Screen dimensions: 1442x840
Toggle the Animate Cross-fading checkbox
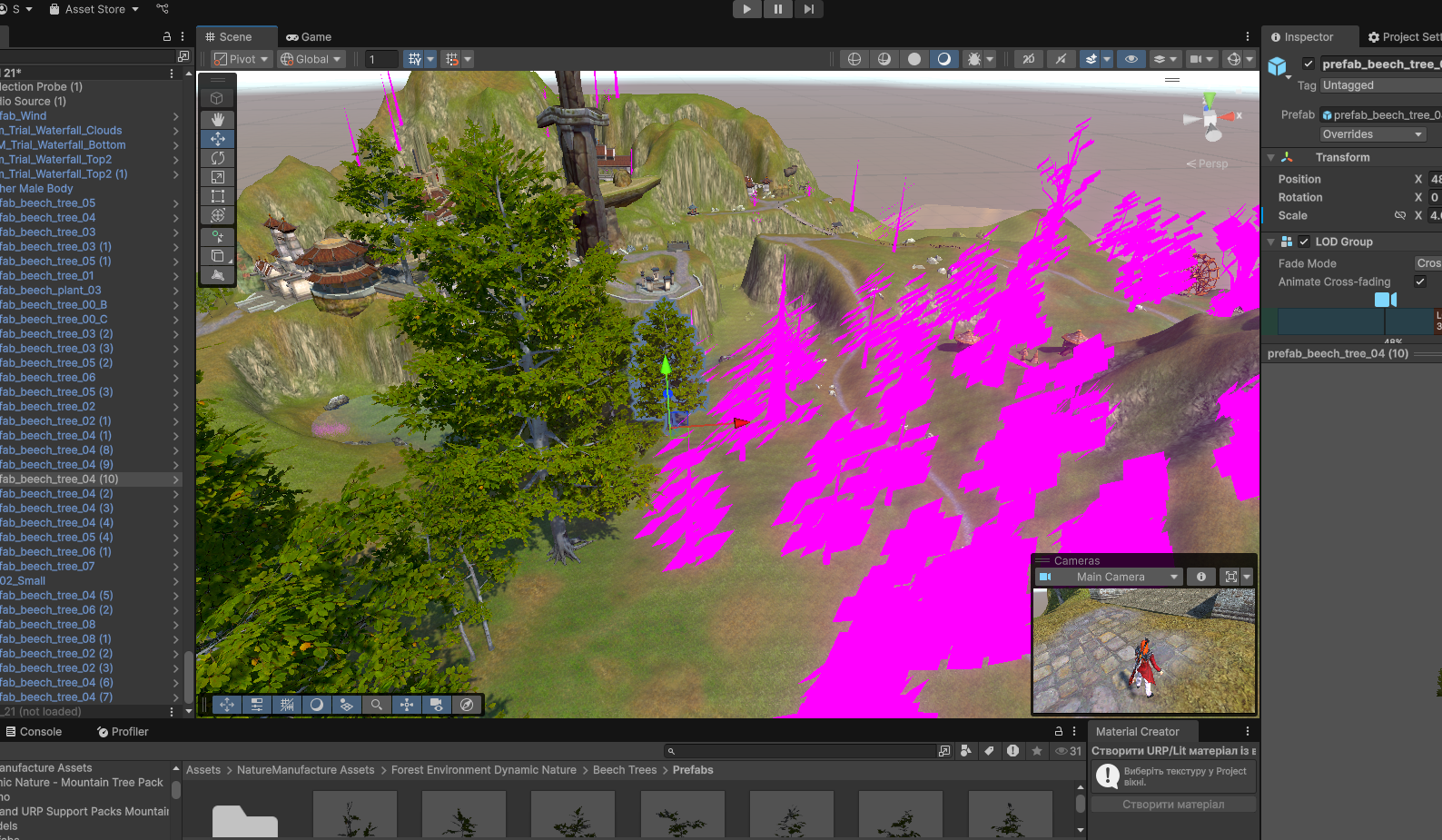coord(1420,282)
